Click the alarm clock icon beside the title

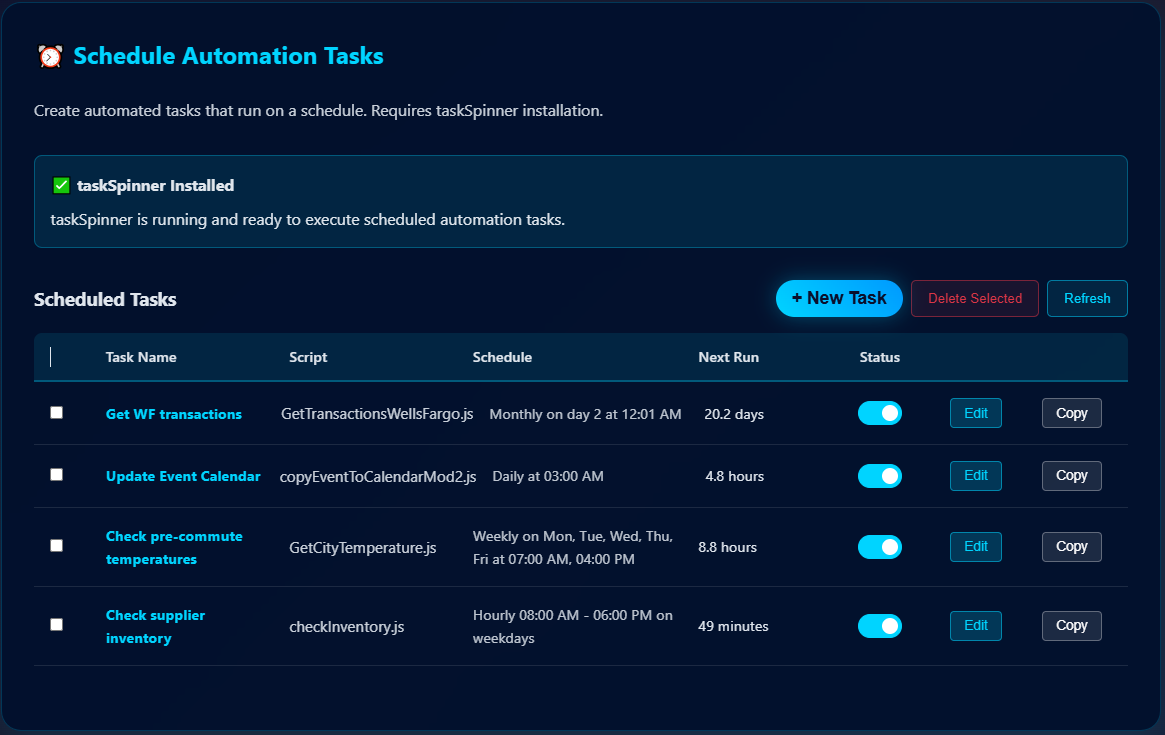click(51, 56)
